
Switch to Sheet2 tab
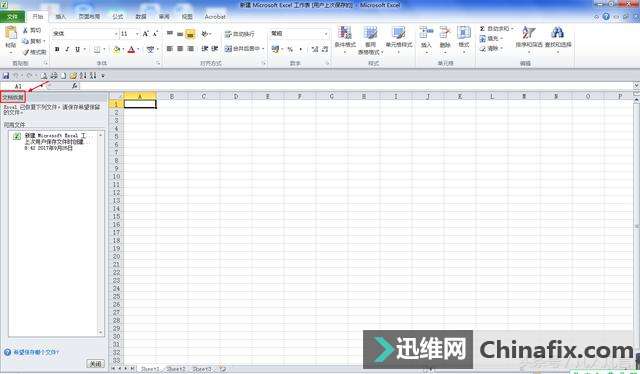click(176, 369)
